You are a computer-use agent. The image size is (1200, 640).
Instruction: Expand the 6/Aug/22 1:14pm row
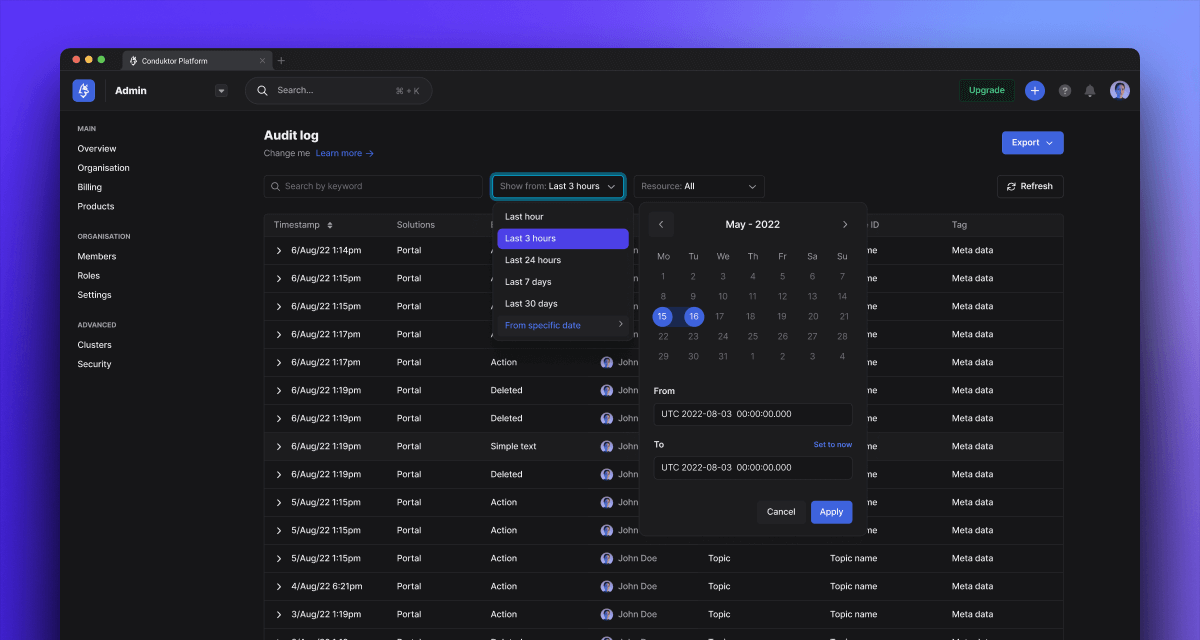click(279, 251)
